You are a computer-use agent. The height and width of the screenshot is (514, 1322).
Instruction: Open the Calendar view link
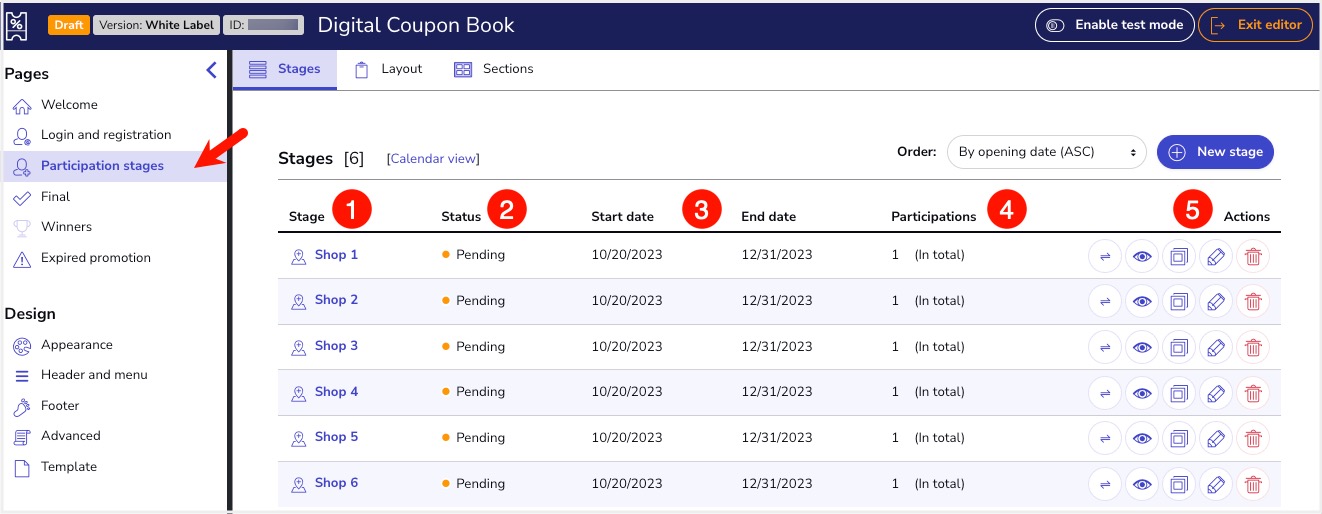[x=433, y=158]
